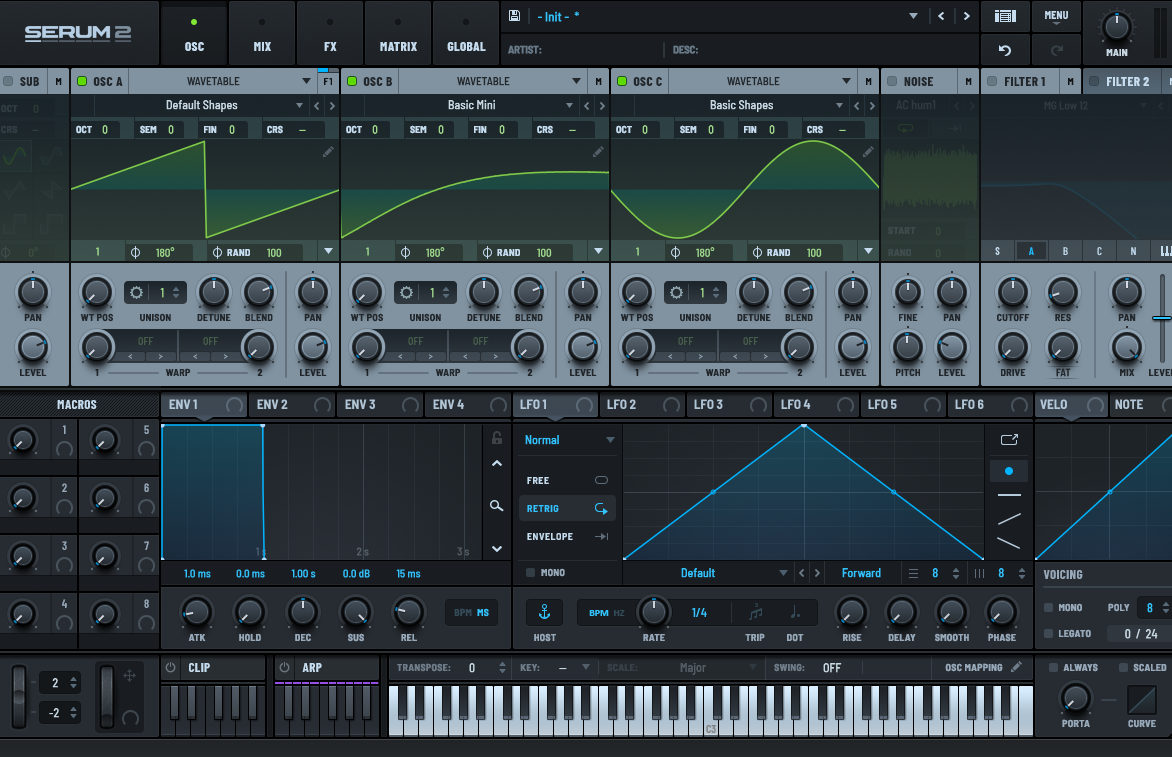
Task: Click the undo arrow icon
Action: click(1005, 49)
